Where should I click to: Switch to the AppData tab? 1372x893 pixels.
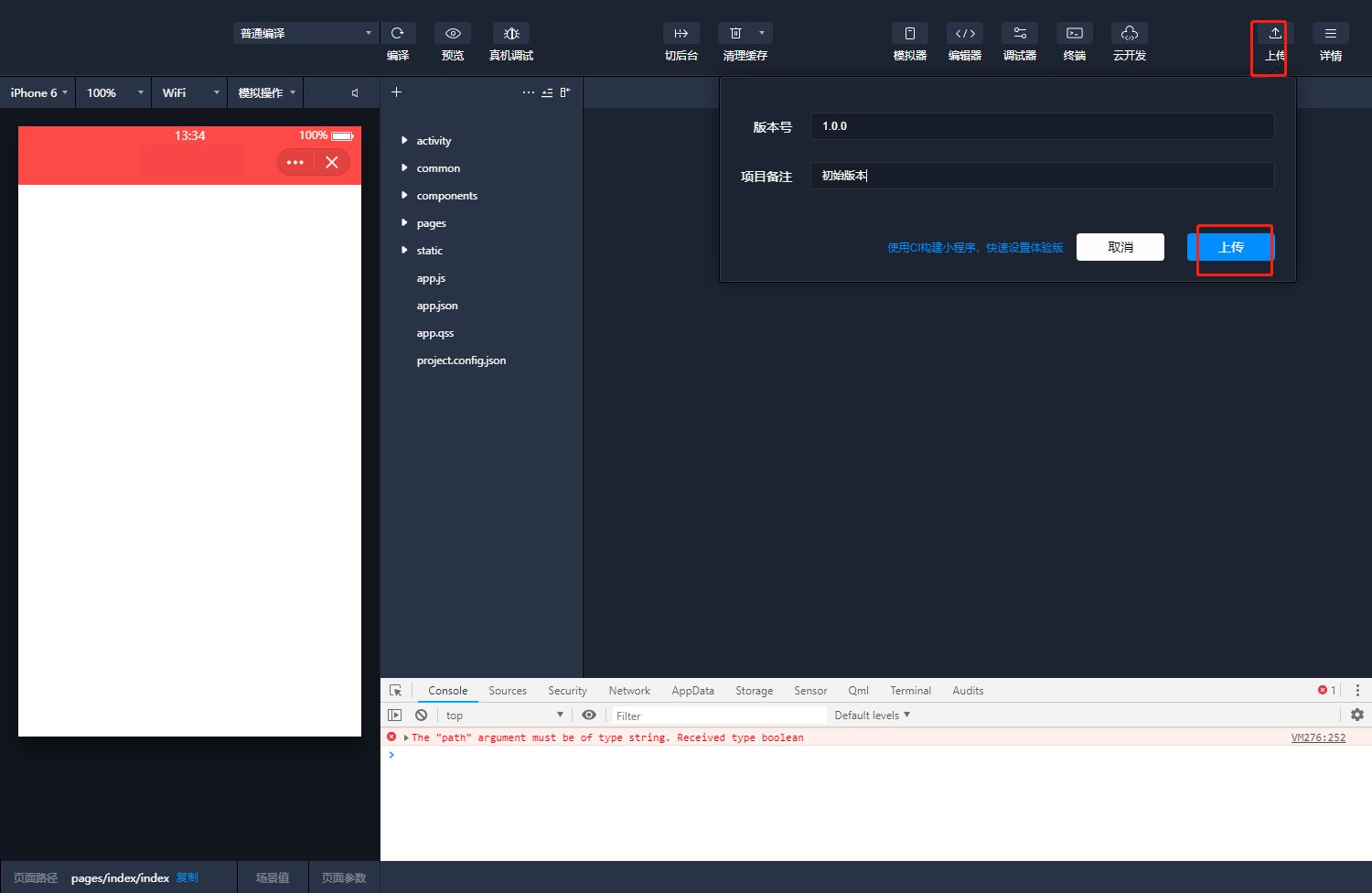692,691
